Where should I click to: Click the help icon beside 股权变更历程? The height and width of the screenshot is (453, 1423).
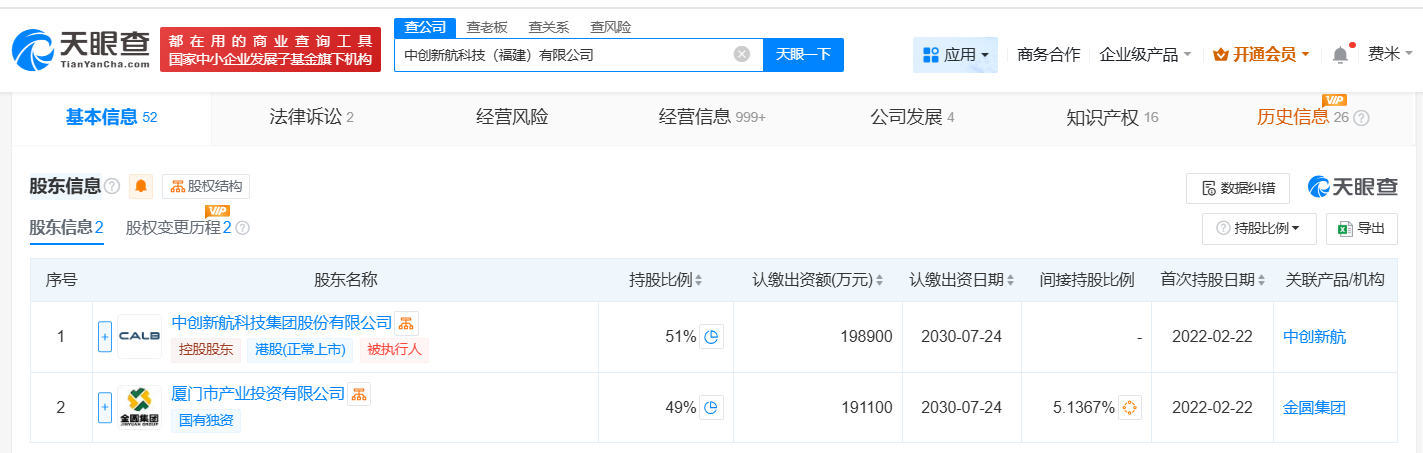[242, 228]
